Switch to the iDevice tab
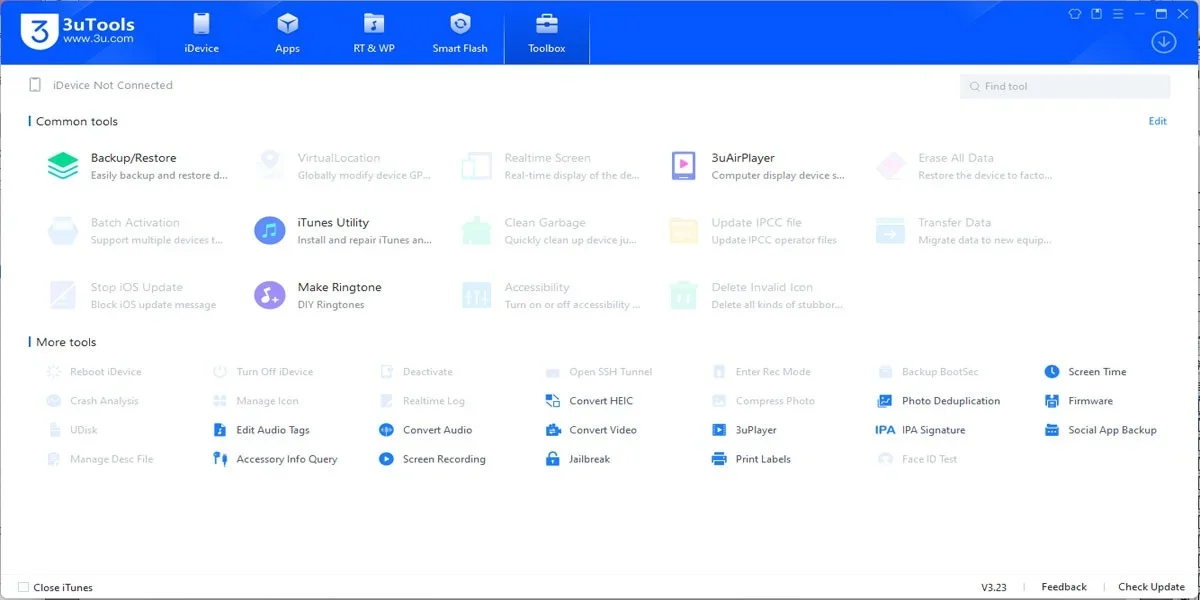This screenshot has height=600, width=1200. (x=201, y=33)
